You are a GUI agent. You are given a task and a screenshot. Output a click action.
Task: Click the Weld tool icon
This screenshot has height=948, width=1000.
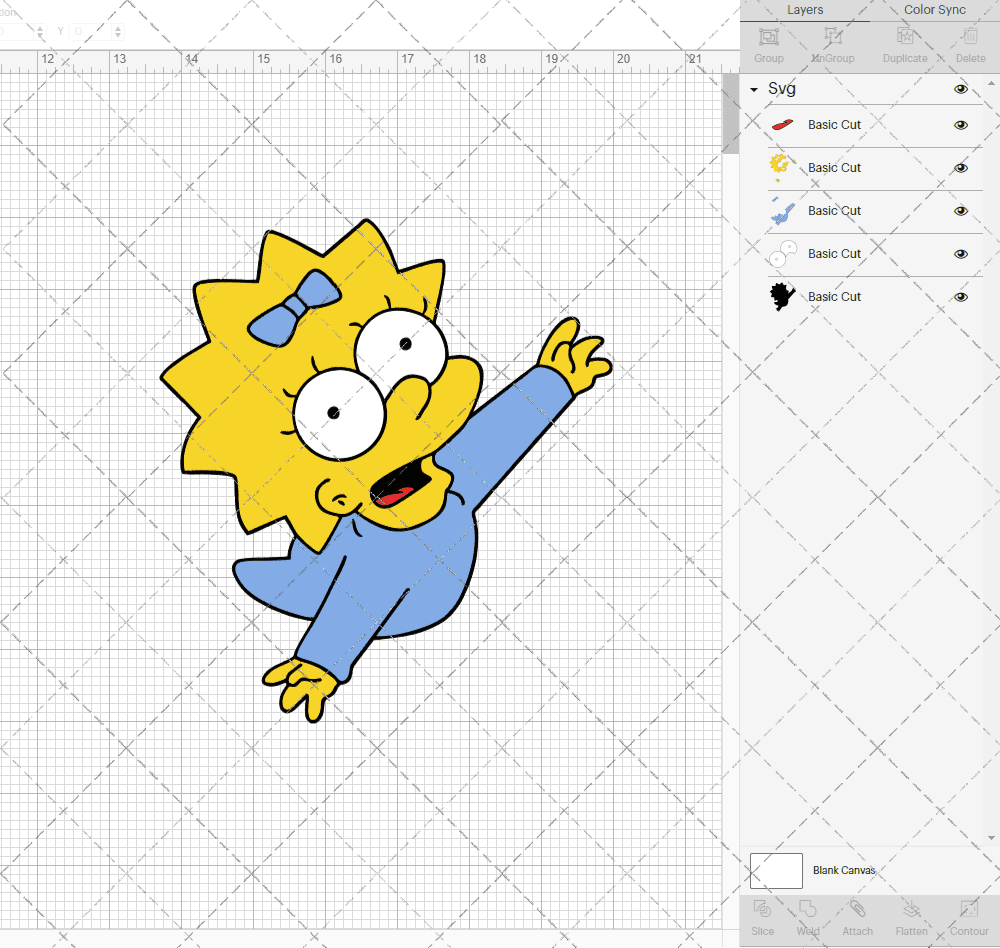807,908
